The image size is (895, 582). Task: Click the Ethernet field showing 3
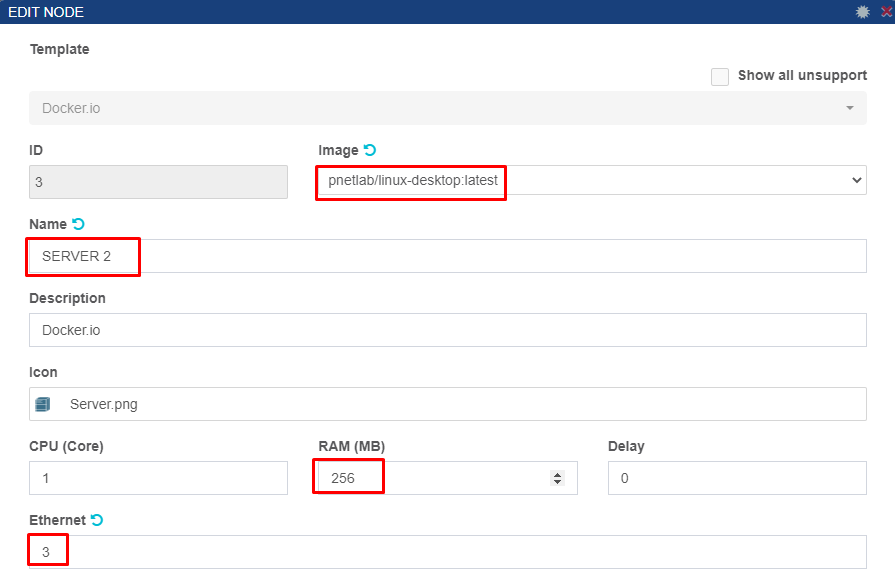click(448, 552)
